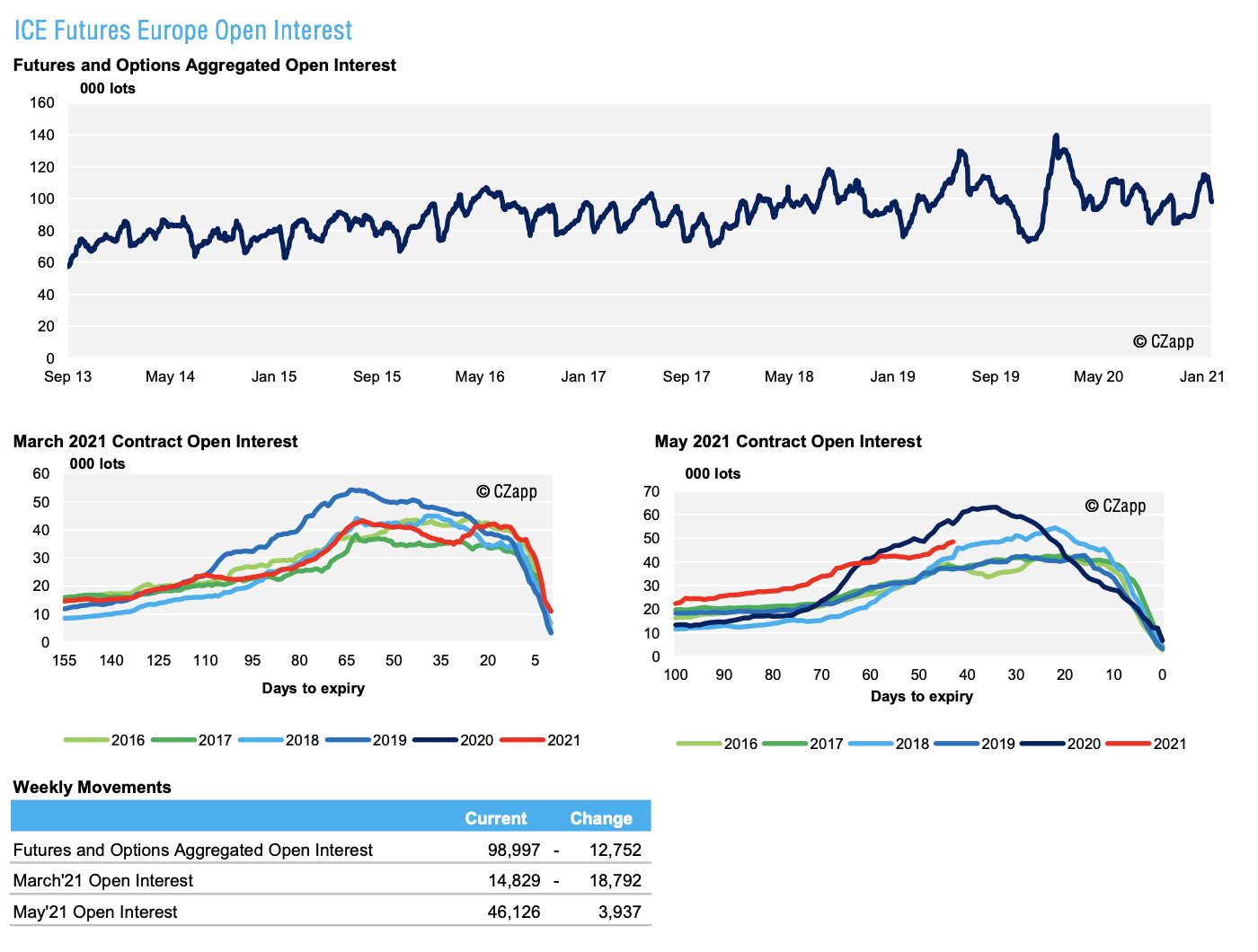Select the change value 3,937
The width and height of the screenshot is (1258, 952).
coord(620,912)
